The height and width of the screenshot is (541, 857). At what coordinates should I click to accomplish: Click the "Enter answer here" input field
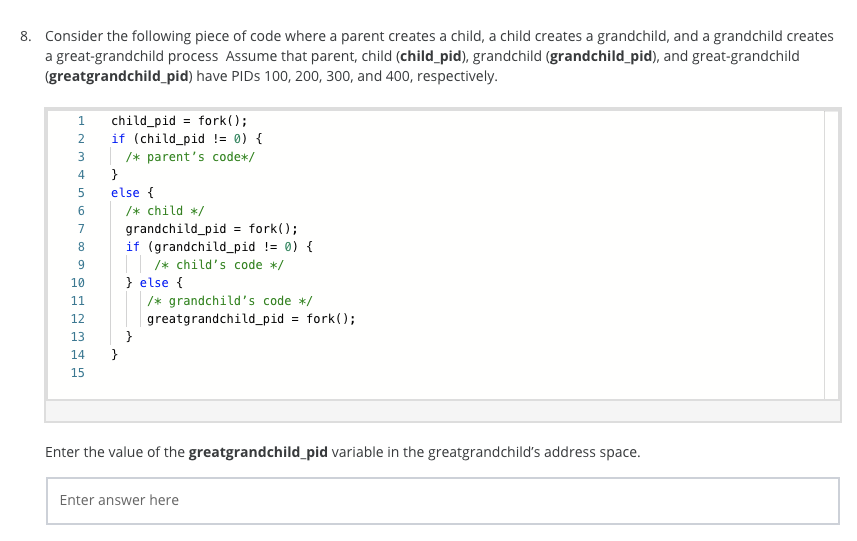442,500
